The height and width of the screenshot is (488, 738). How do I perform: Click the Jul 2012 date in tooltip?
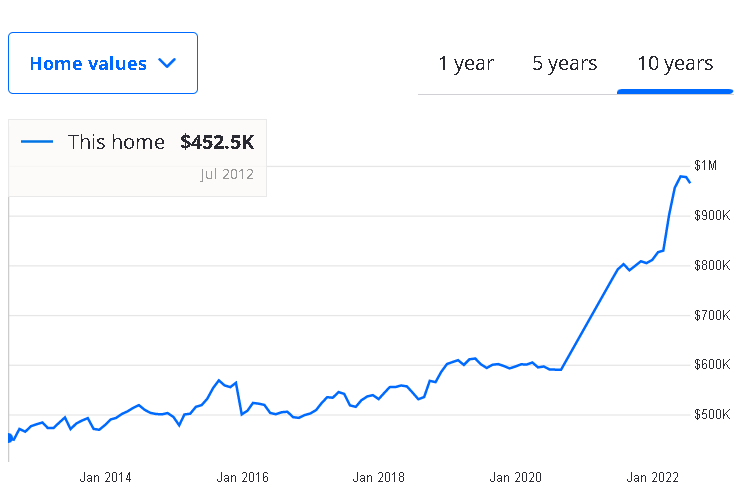point(227,175)
